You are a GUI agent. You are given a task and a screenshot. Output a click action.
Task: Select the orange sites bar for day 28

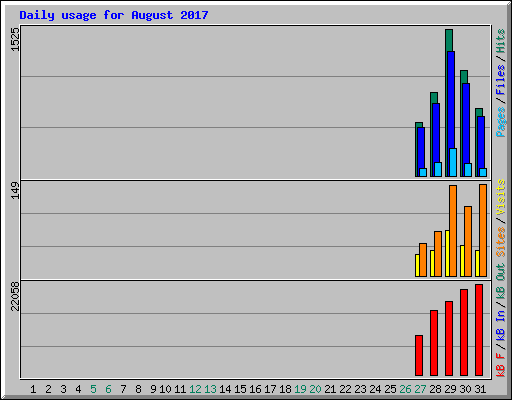(x=438, y=254)
